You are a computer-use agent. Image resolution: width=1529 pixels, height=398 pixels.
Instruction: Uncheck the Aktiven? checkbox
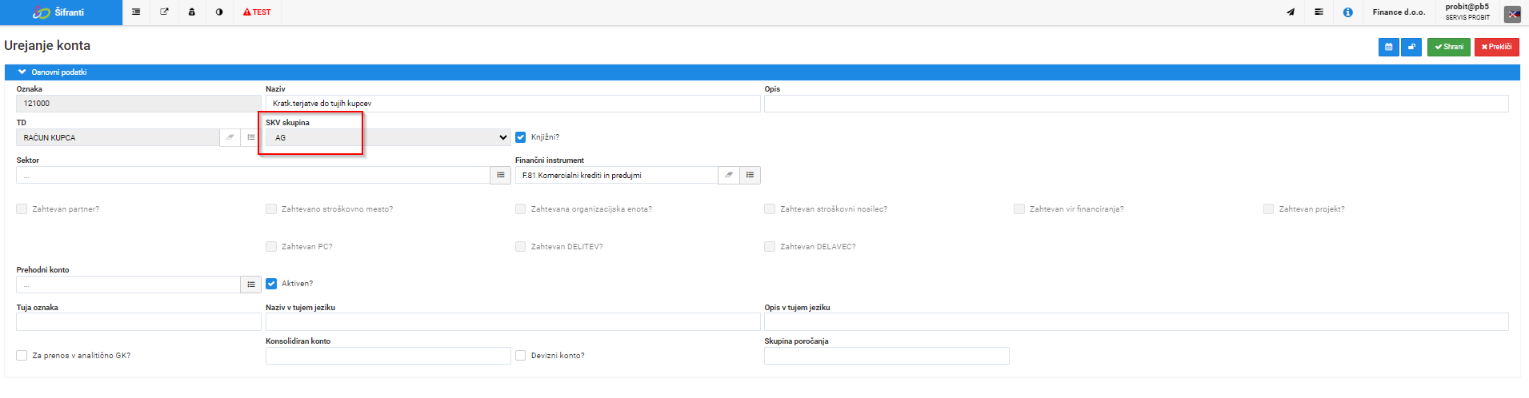point(271,283)
